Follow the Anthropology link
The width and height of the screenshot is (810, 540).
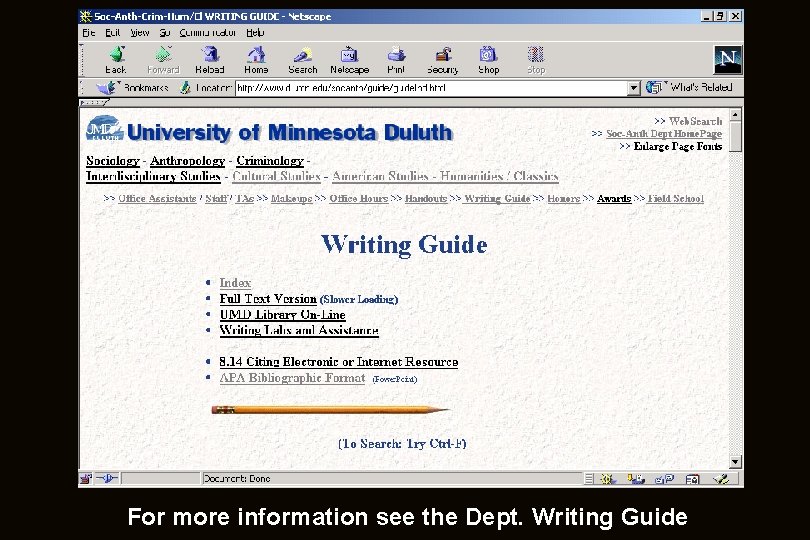[x=188, y=161]
